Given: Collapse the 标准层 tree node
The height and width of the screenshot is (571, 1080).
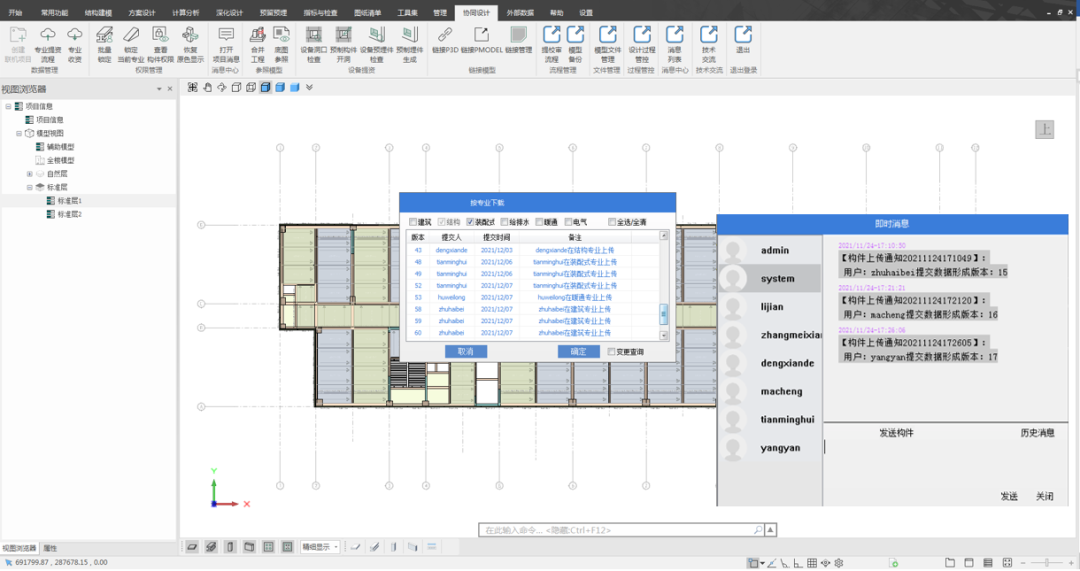Looking at the screenshot, I should point(30,187).
